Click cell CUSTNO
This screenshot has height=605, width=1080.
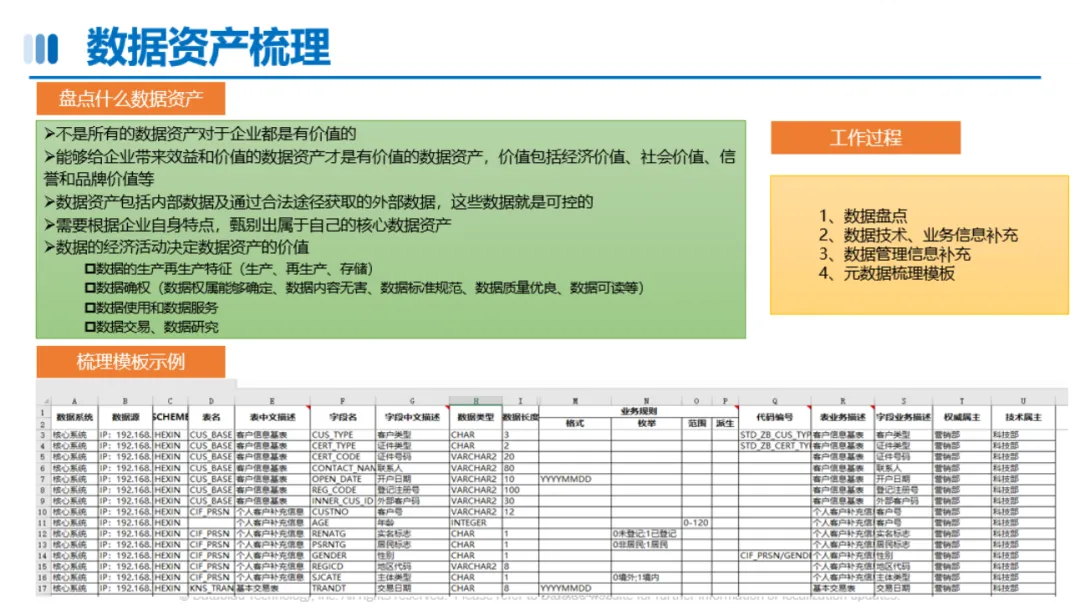[342, 512]
